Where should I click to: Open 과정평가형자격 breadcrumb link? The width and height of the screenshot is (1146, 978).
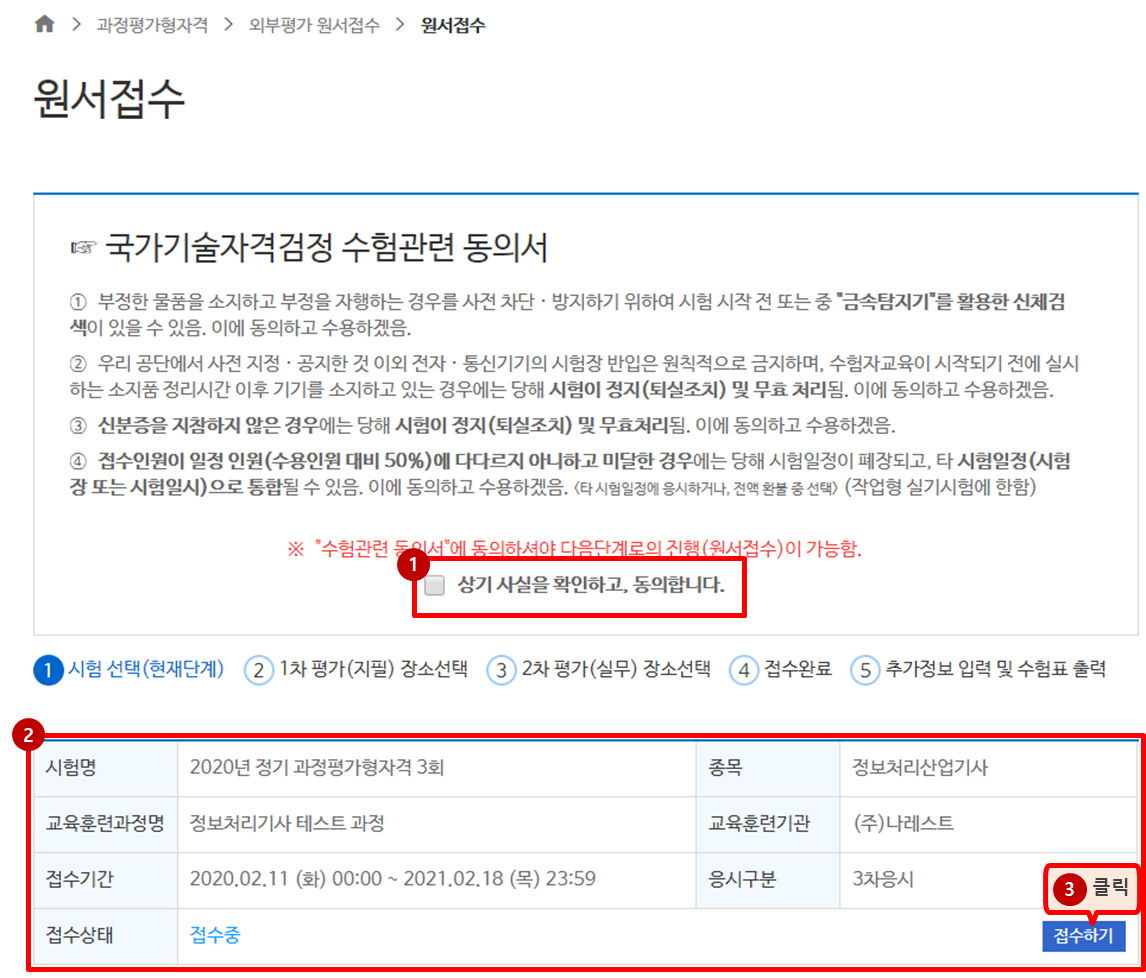pyautogui.click(x=152, y=26)
